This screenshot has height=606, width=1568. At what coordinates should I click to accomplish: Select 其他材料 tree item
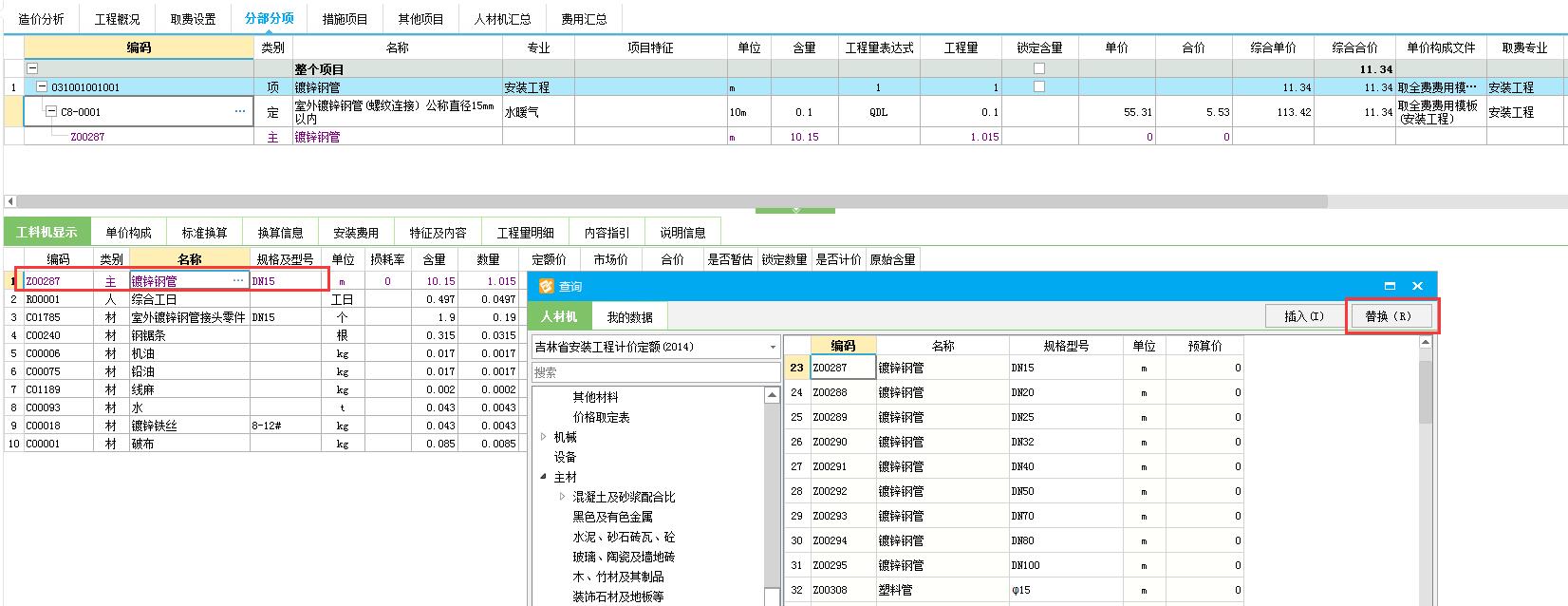[595, 397]
